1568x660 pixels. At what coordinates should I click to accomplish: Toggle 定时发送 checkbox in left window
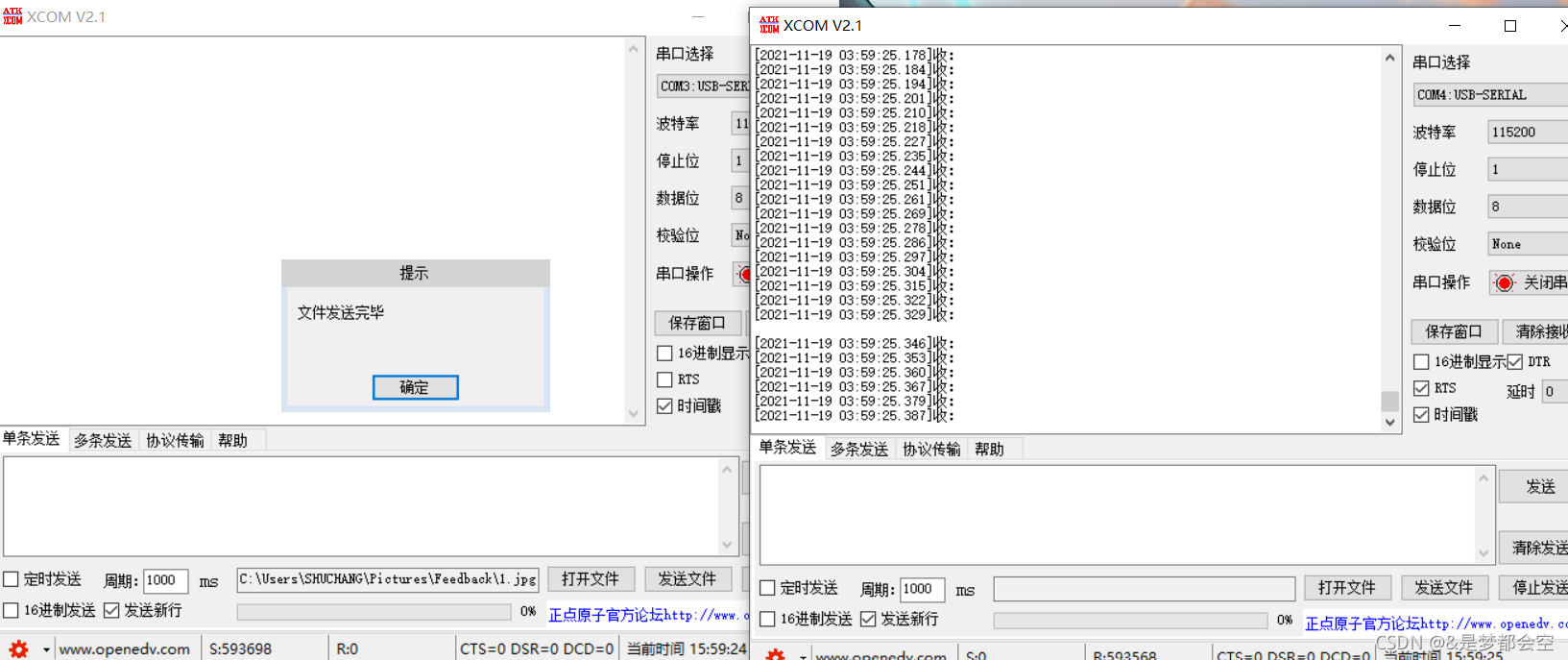tap(12, 579)
